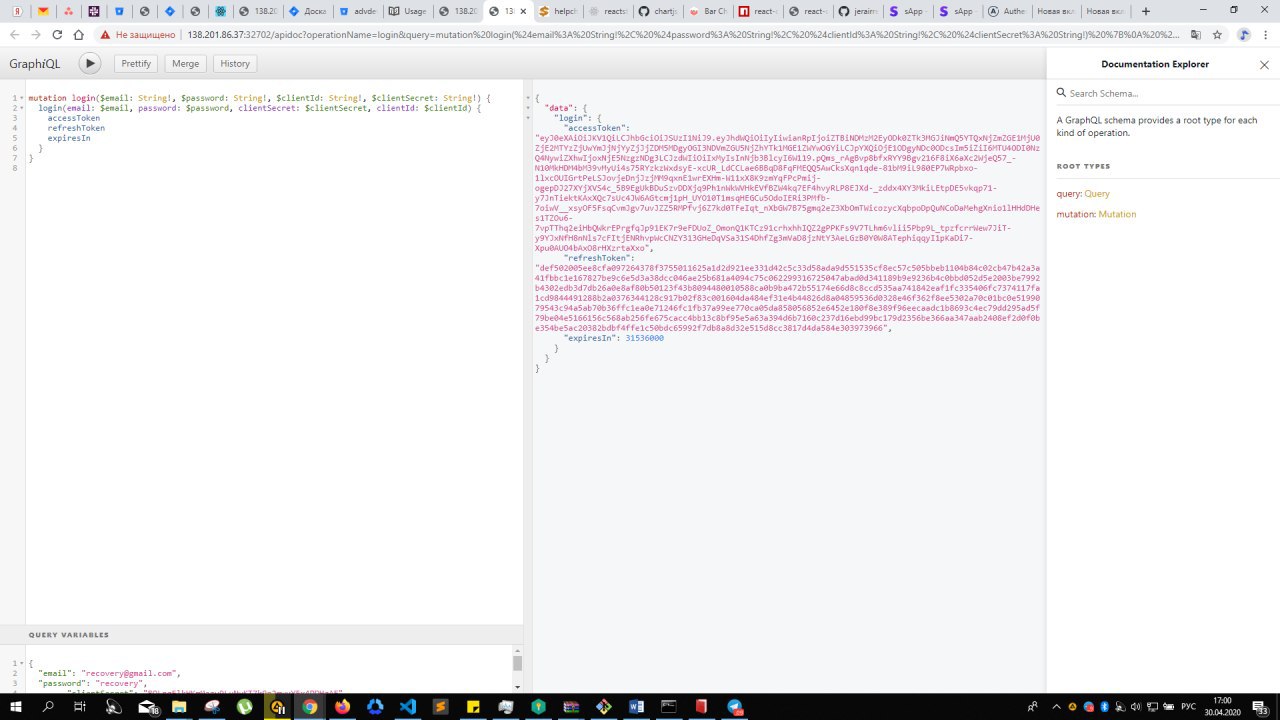Switch to the Bar Ch tab

(706, 11)
